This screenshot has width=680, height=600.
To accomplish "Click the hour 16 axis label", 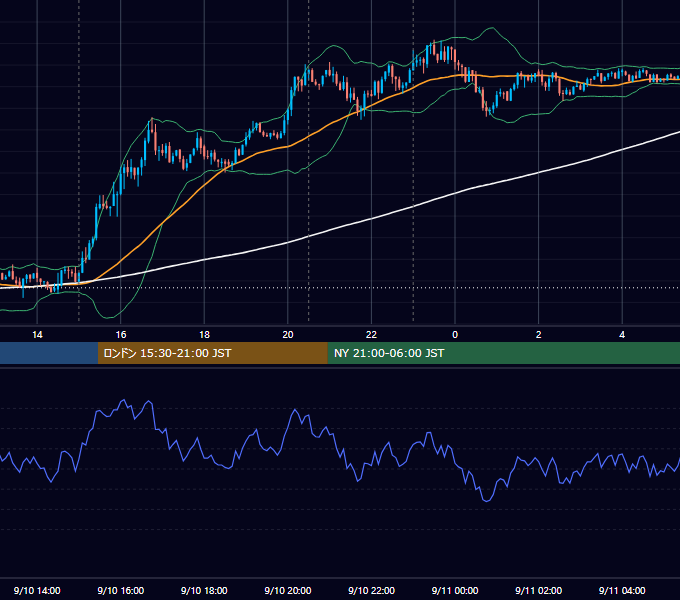I will tap(121, 335).
